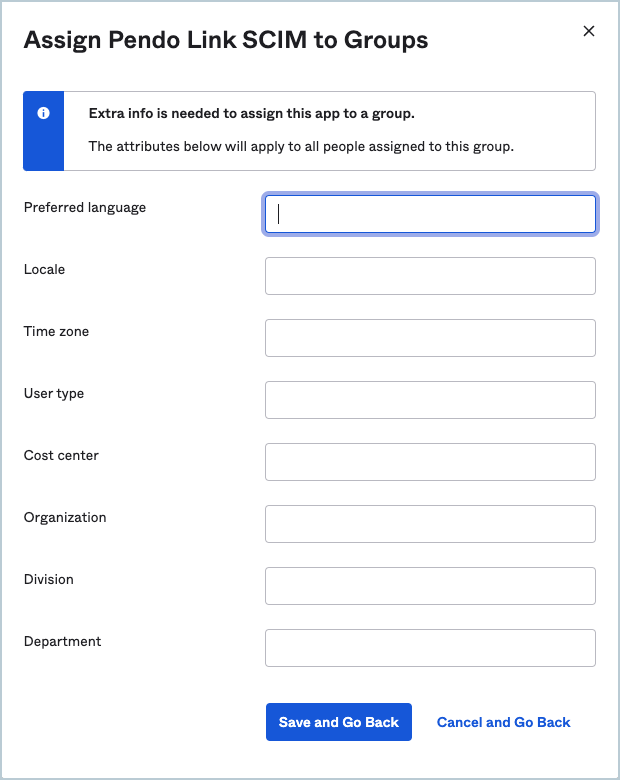Click the User type text field
This screenshot has width=620, height=780.
click(x=430, y=400)
